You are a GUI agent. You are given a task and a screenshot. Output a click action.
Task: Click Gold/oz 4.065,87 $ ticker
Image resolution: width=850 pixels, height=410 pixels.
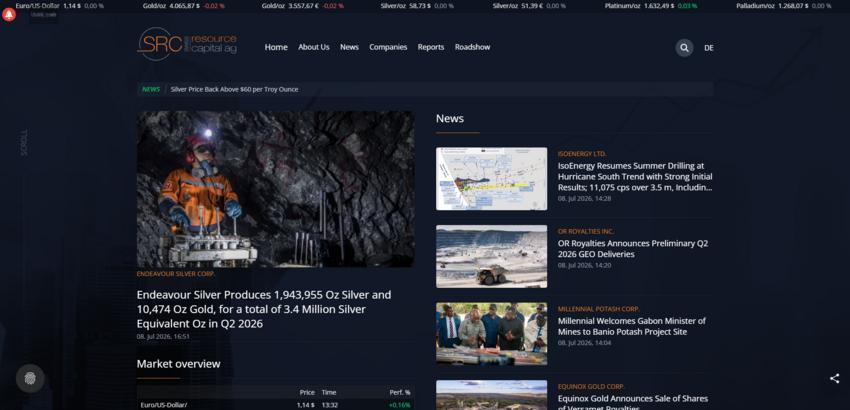point(183,6)
